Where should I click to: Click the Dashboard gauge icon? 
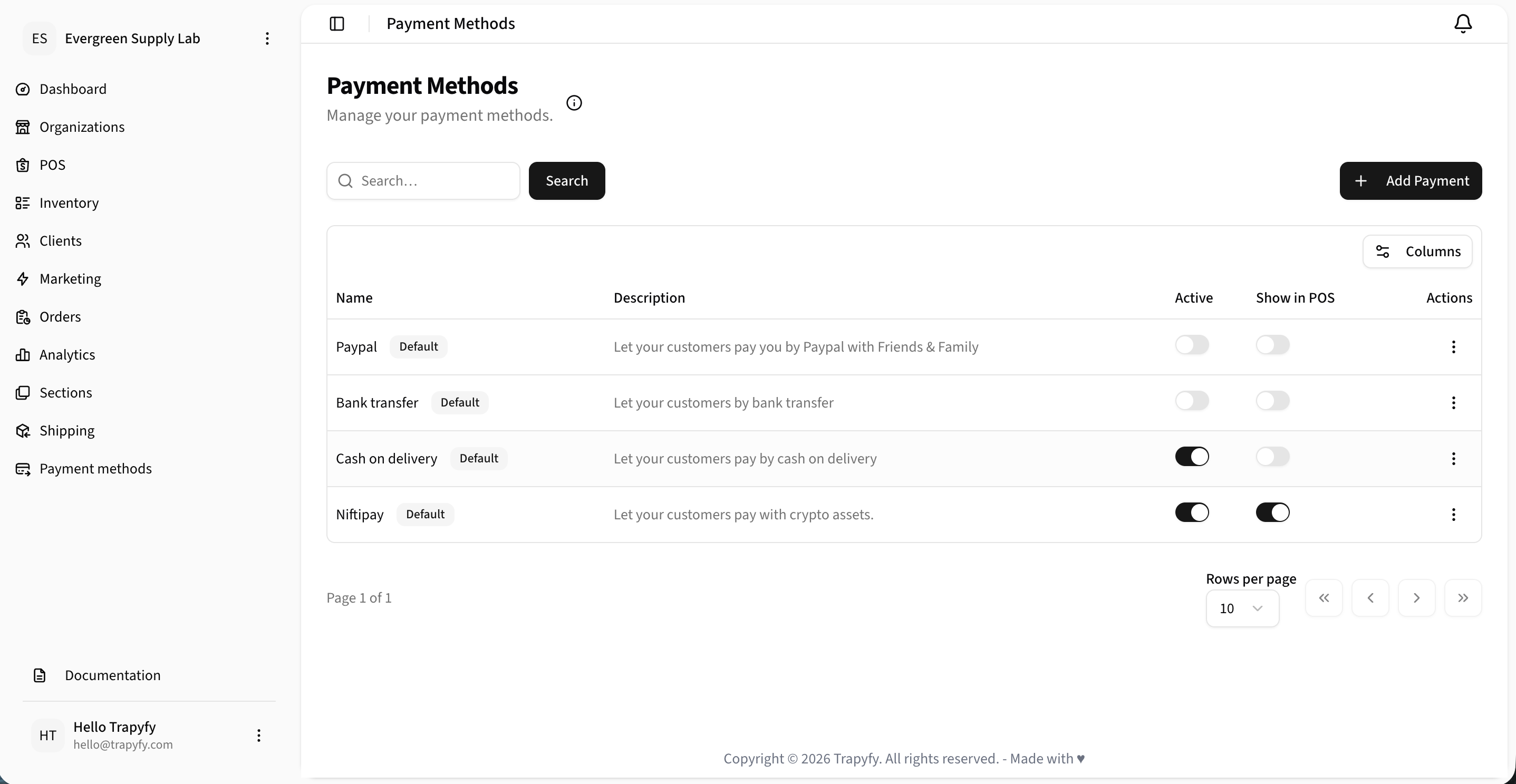click(x=23, y=90)
